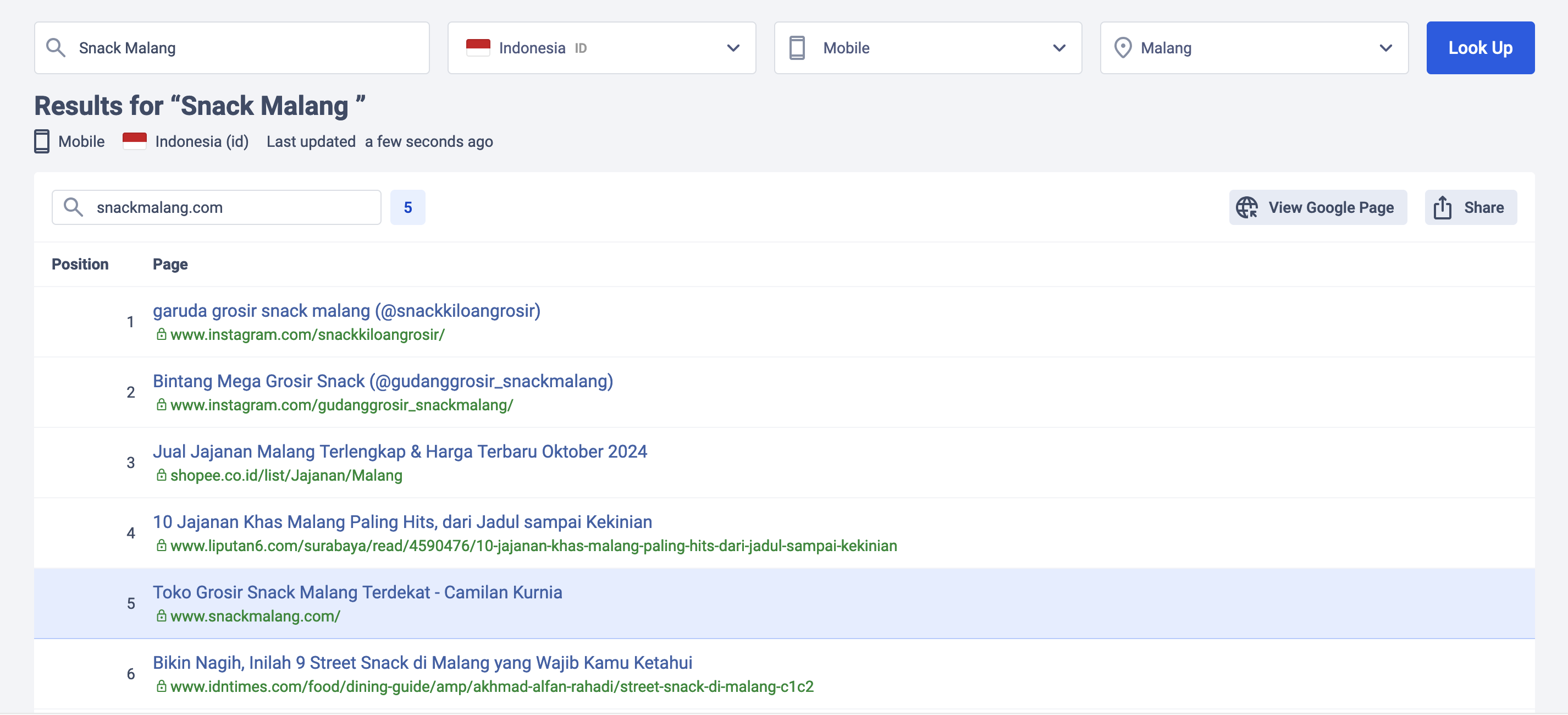The image size is (1568, 715).
Task: Click position number 1 in the table
Action: pos(130,322)
